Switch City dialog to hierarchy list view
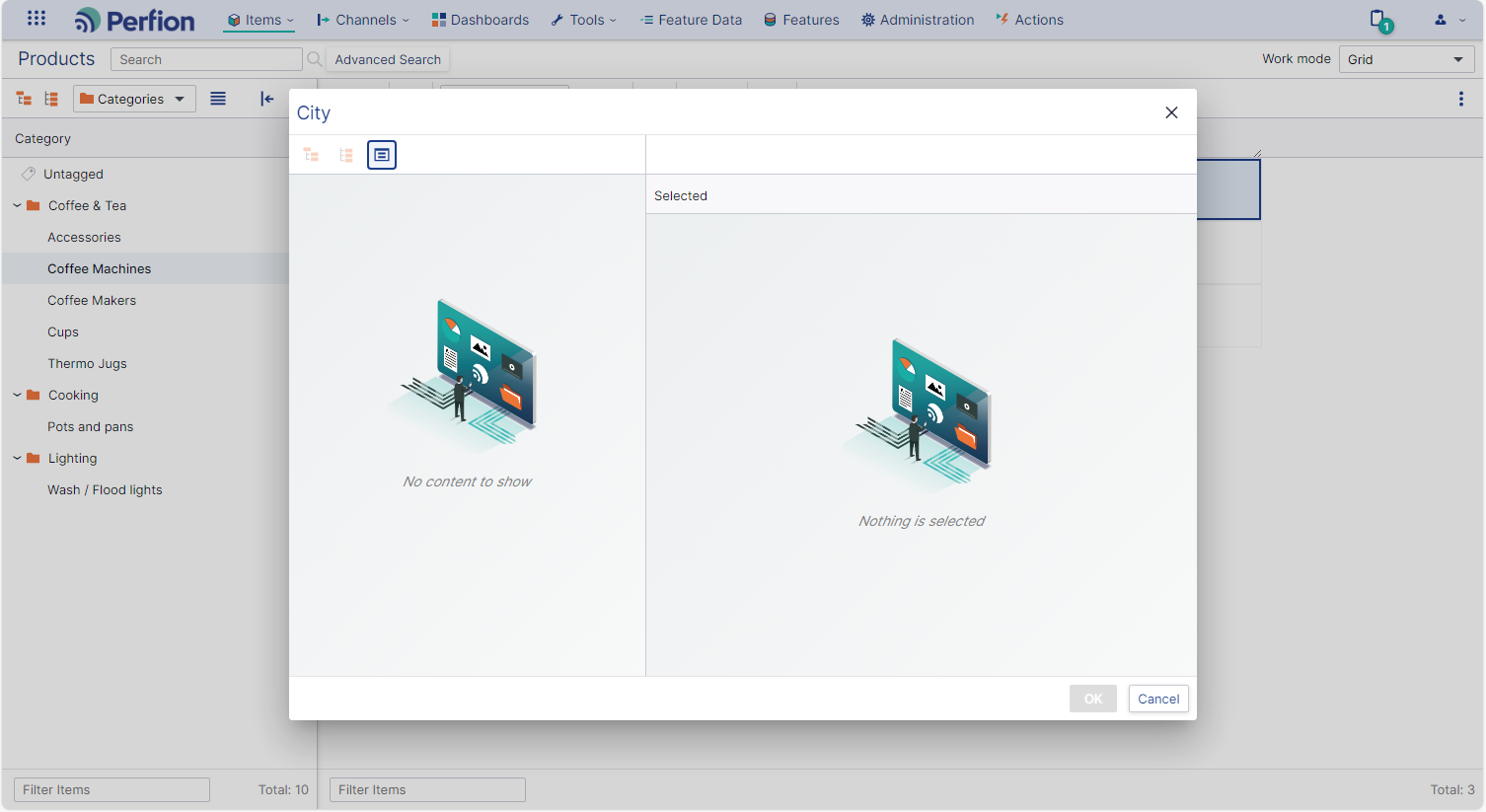 point(346,155)
